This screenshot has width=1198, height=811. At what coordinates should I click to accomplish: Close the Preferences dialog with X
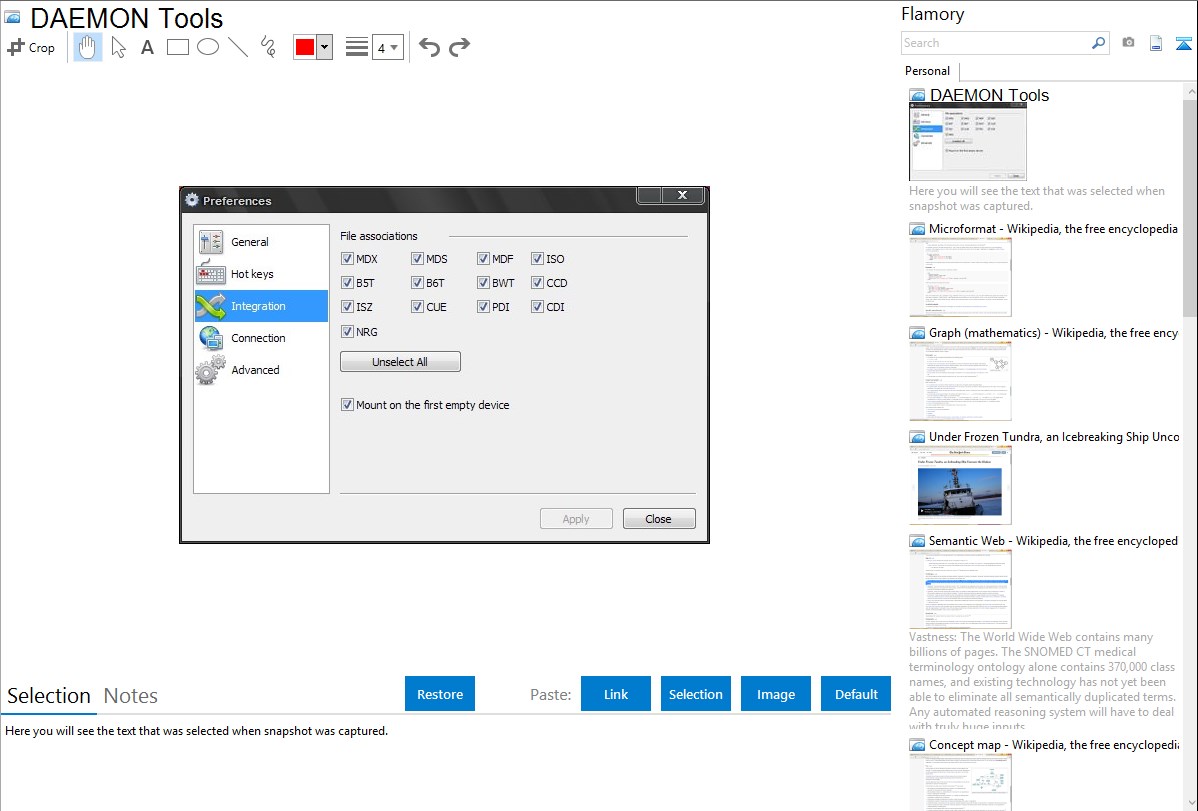[x=682, y=196]
